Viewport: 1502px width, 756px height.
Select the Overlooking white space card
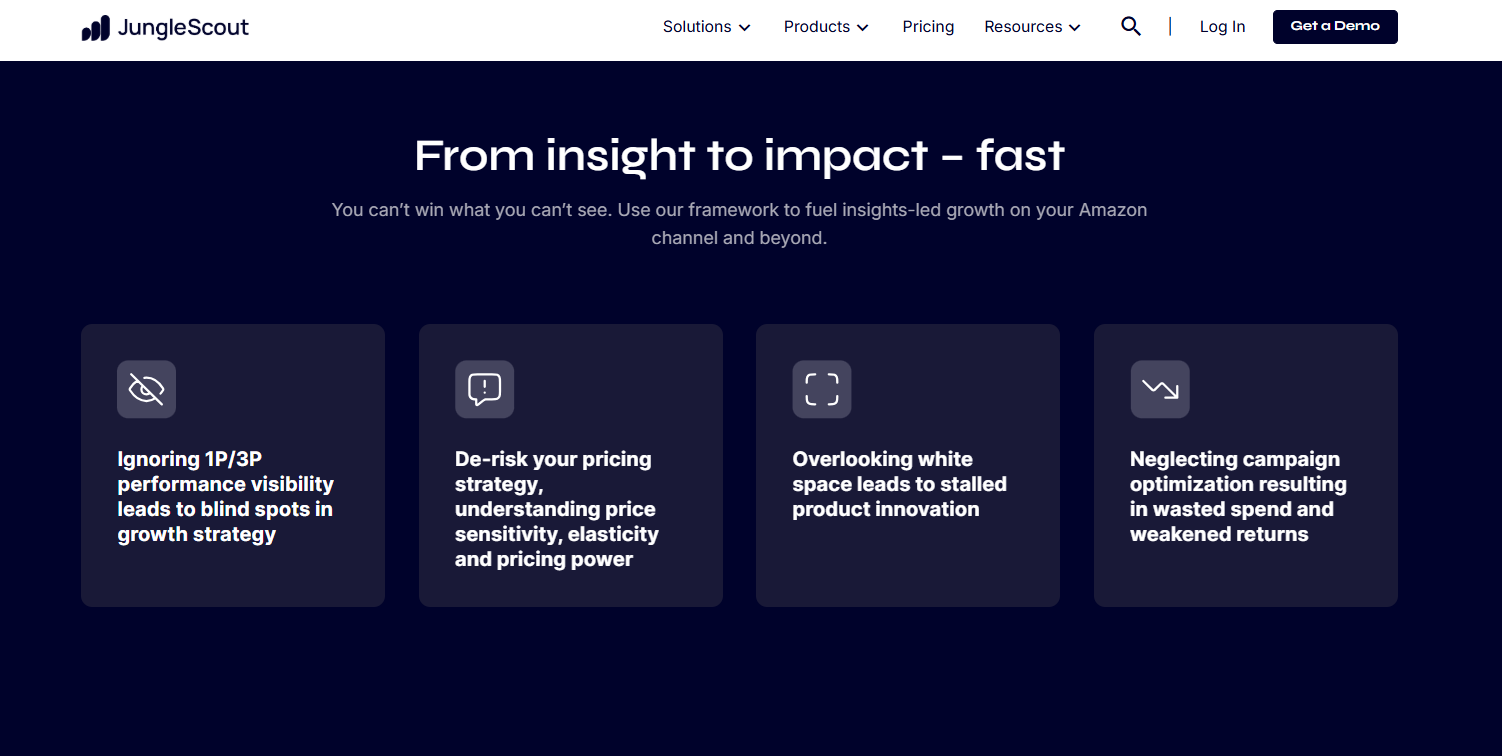[x=908, y=465]
